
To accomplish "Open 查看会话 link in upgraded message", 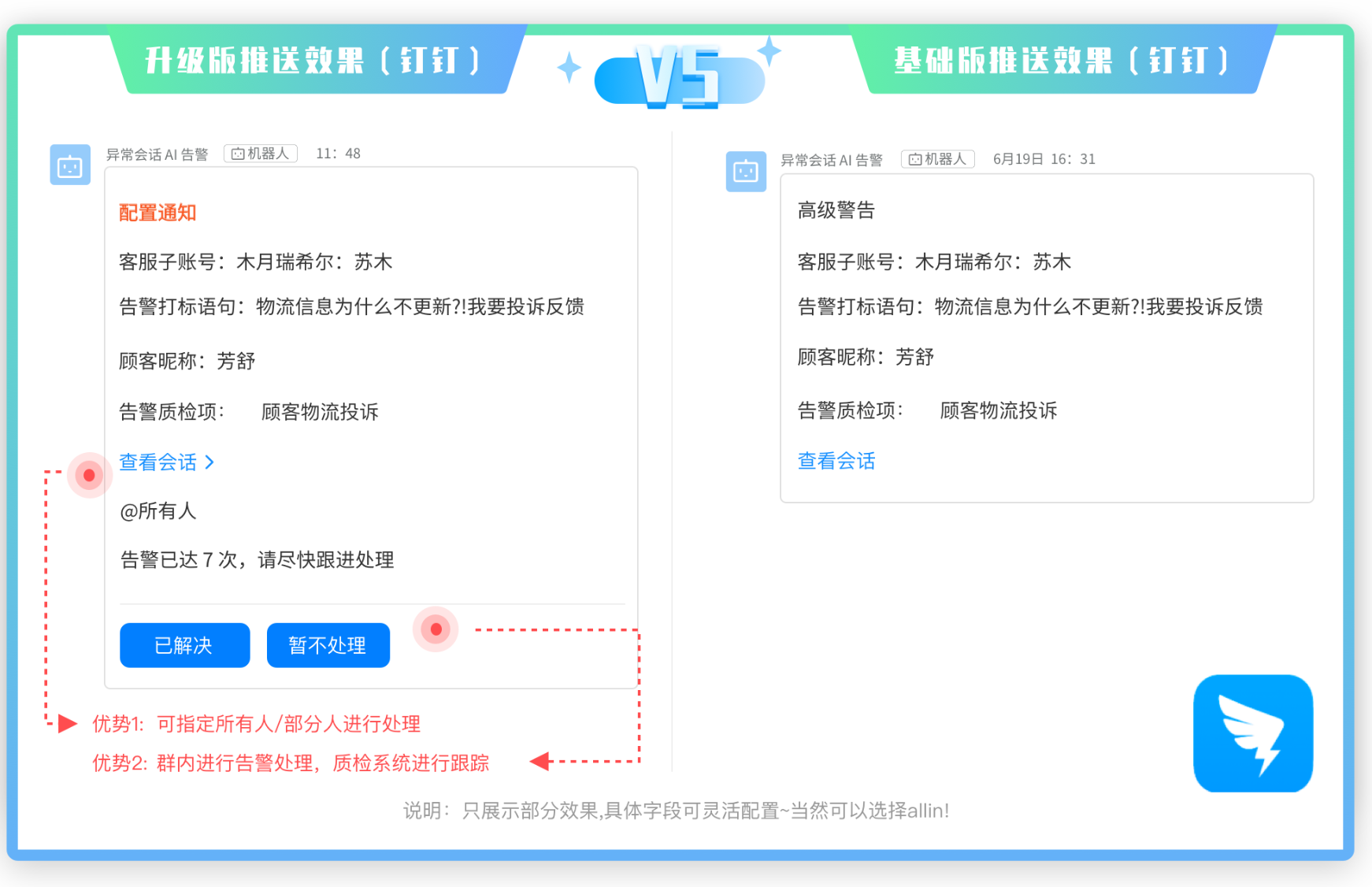I will pyautogui.click(x=158, y=462).
